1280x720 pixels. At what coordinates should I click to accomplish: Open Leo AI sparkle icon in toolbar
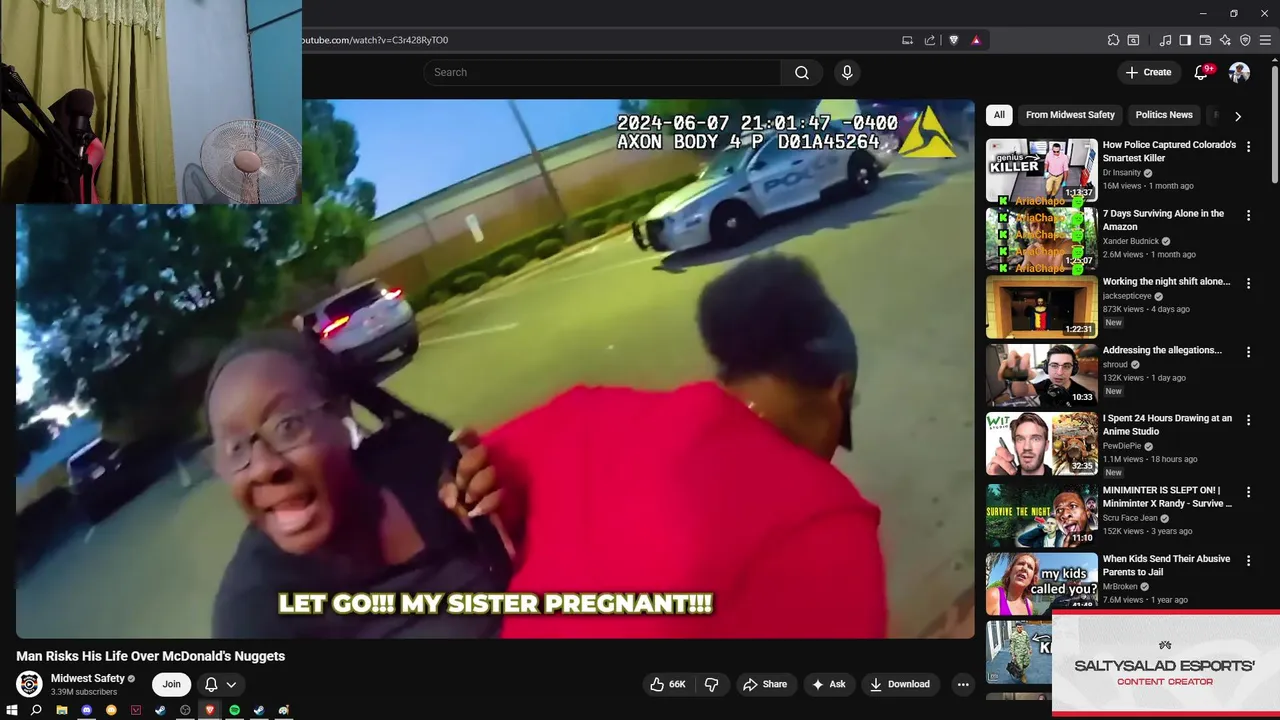click(1225, 40)
